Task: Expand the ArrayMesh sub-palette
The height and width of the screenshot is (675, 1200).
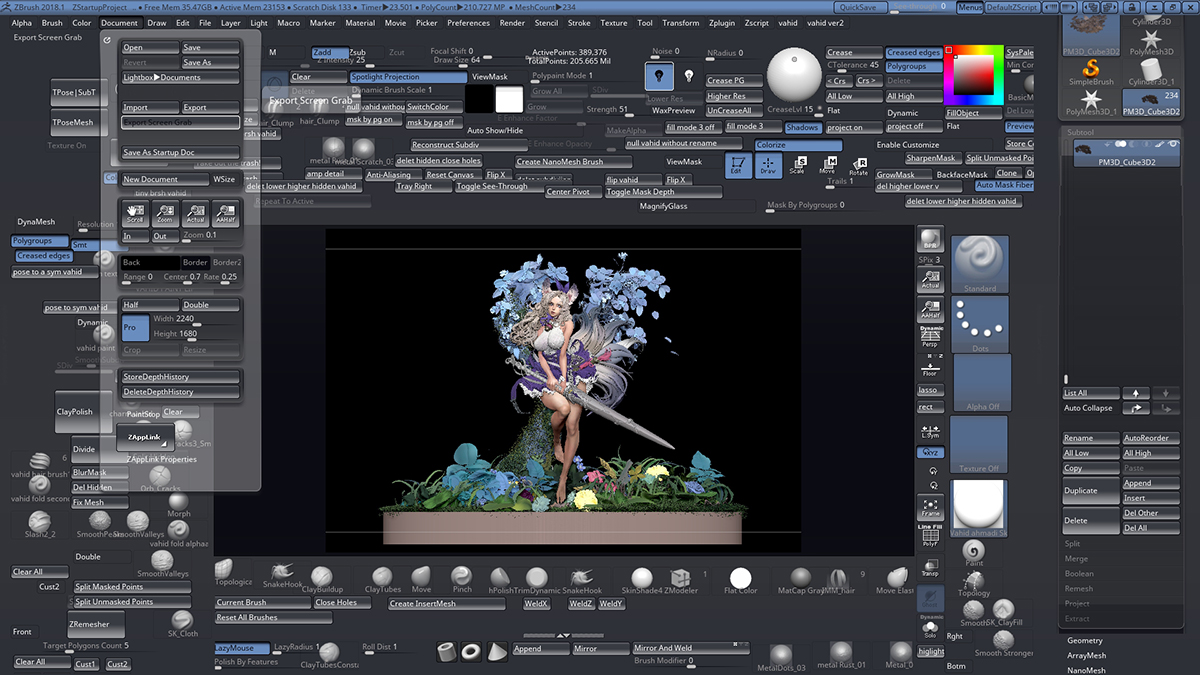Action: (1087, 656)
